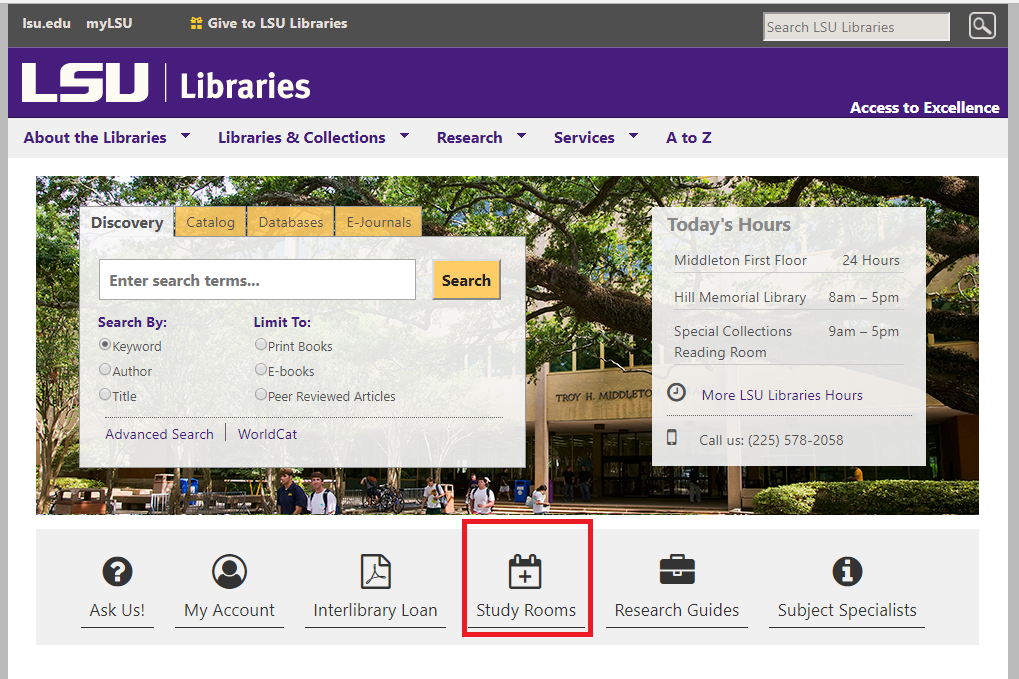This screenshot has width=1019, height=679.
Task: Click the LSU logo
Action: pyautogui.click(x=85, y=83)
